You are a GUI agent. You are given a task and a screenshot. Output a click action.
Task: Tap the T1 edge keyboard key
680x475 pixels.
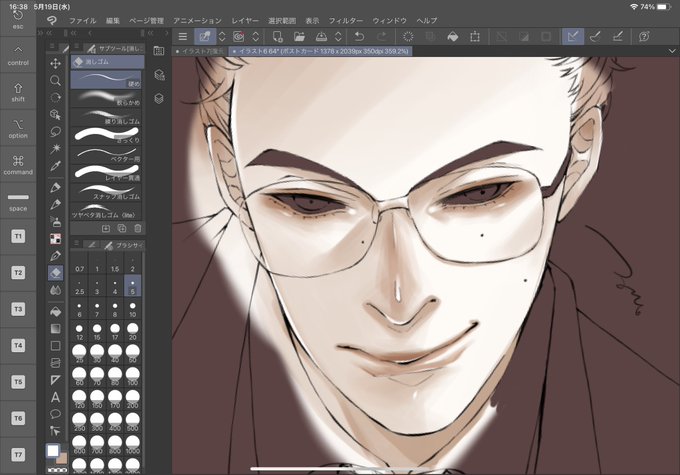(18, 236)
